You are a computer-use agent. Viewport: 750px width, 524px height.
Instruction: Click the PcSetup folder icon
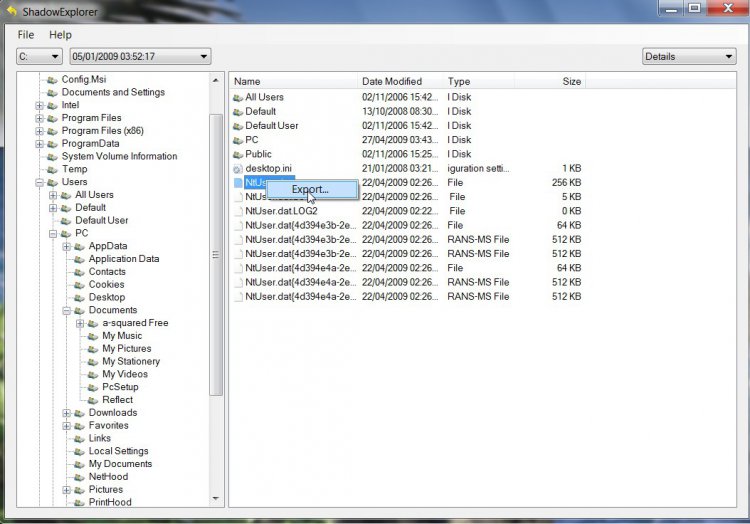click(92, 388)
